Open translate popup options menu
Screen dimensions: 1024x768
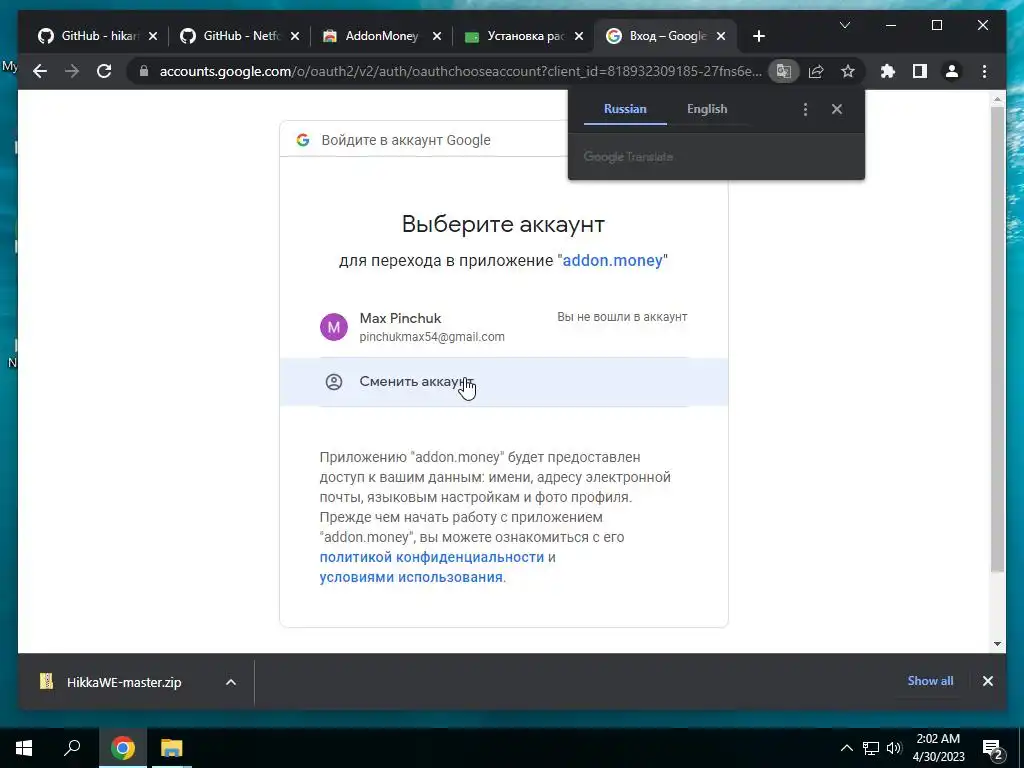tap(805, 109)
